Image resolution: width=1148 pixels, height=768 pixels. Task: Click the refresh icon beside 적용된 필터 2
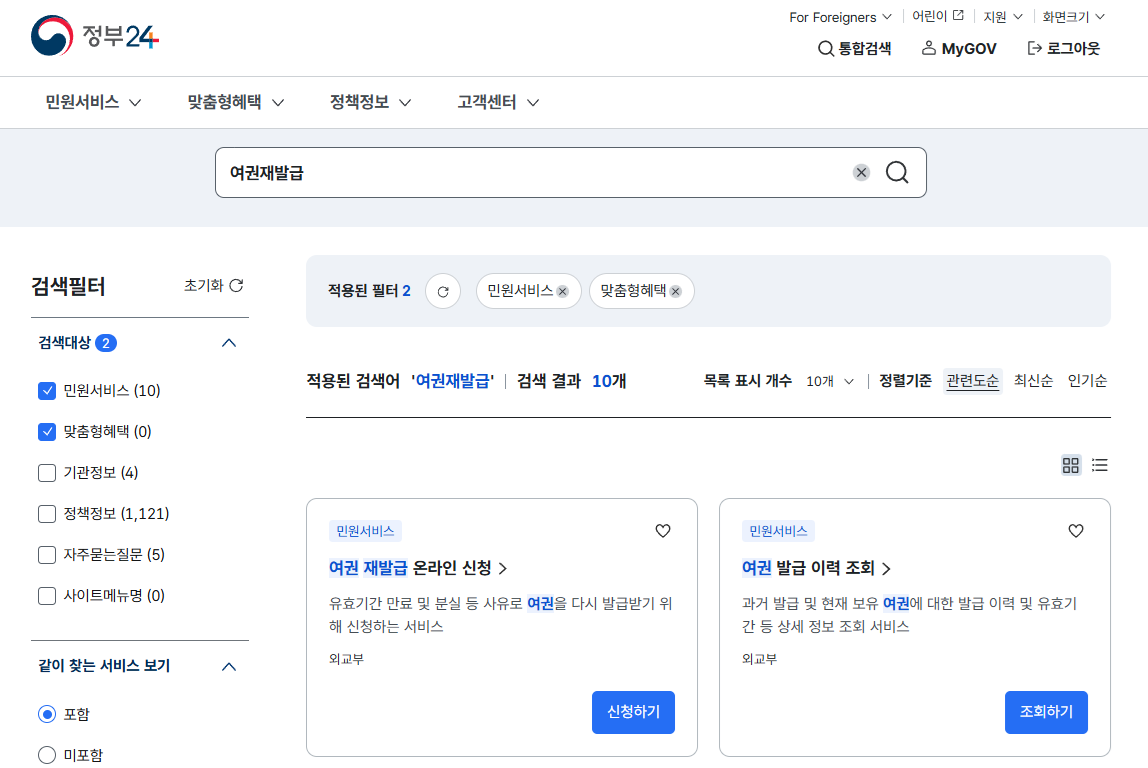(x=443, y=291)
